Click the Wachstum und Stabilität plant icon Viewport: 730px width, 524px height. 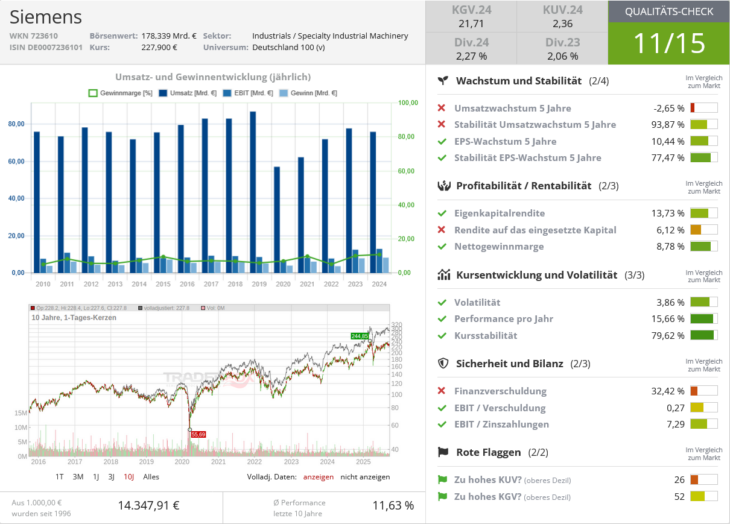[x=443, y=81]
